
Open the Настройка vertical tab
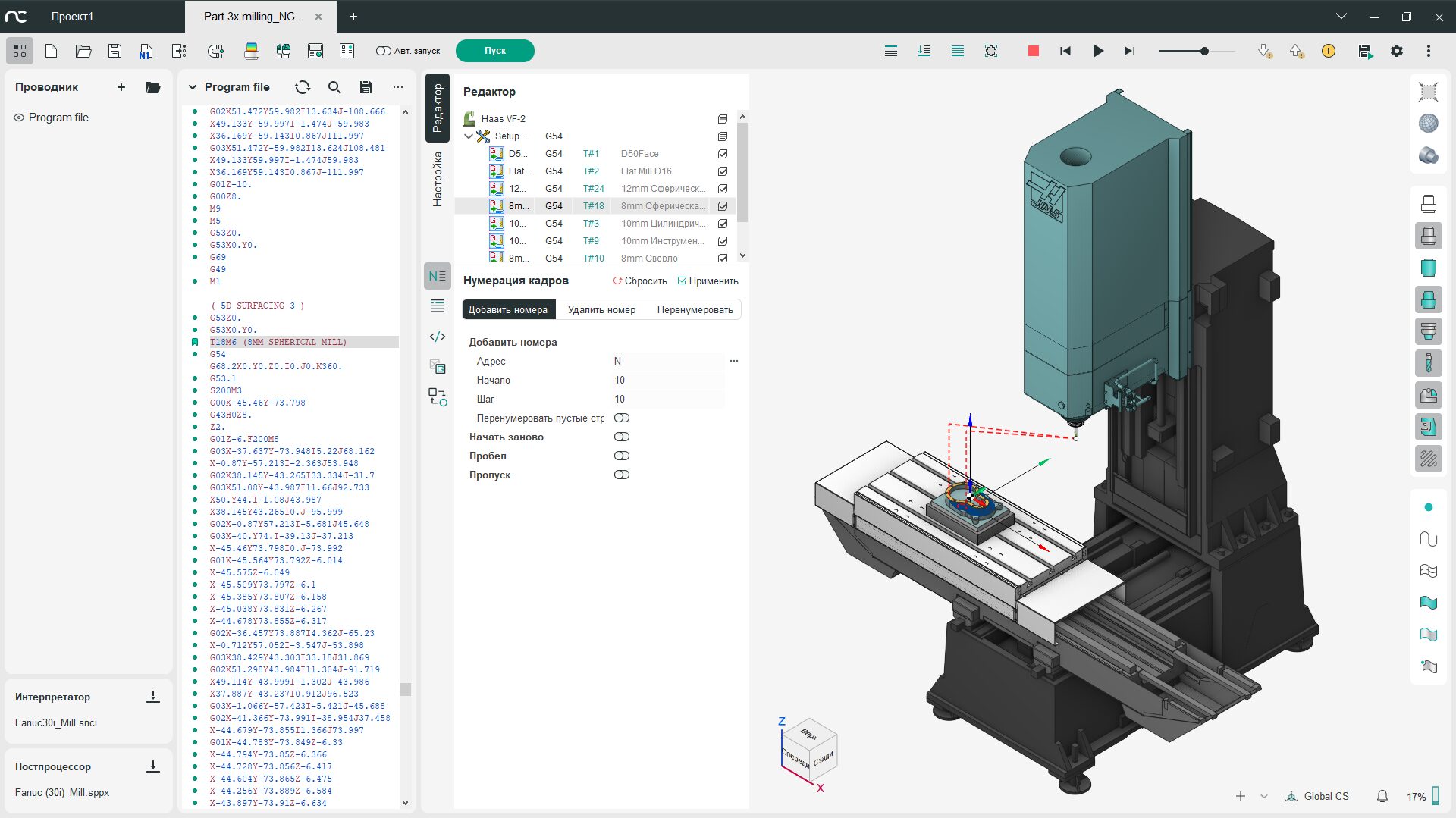click(x=438, y=179)
